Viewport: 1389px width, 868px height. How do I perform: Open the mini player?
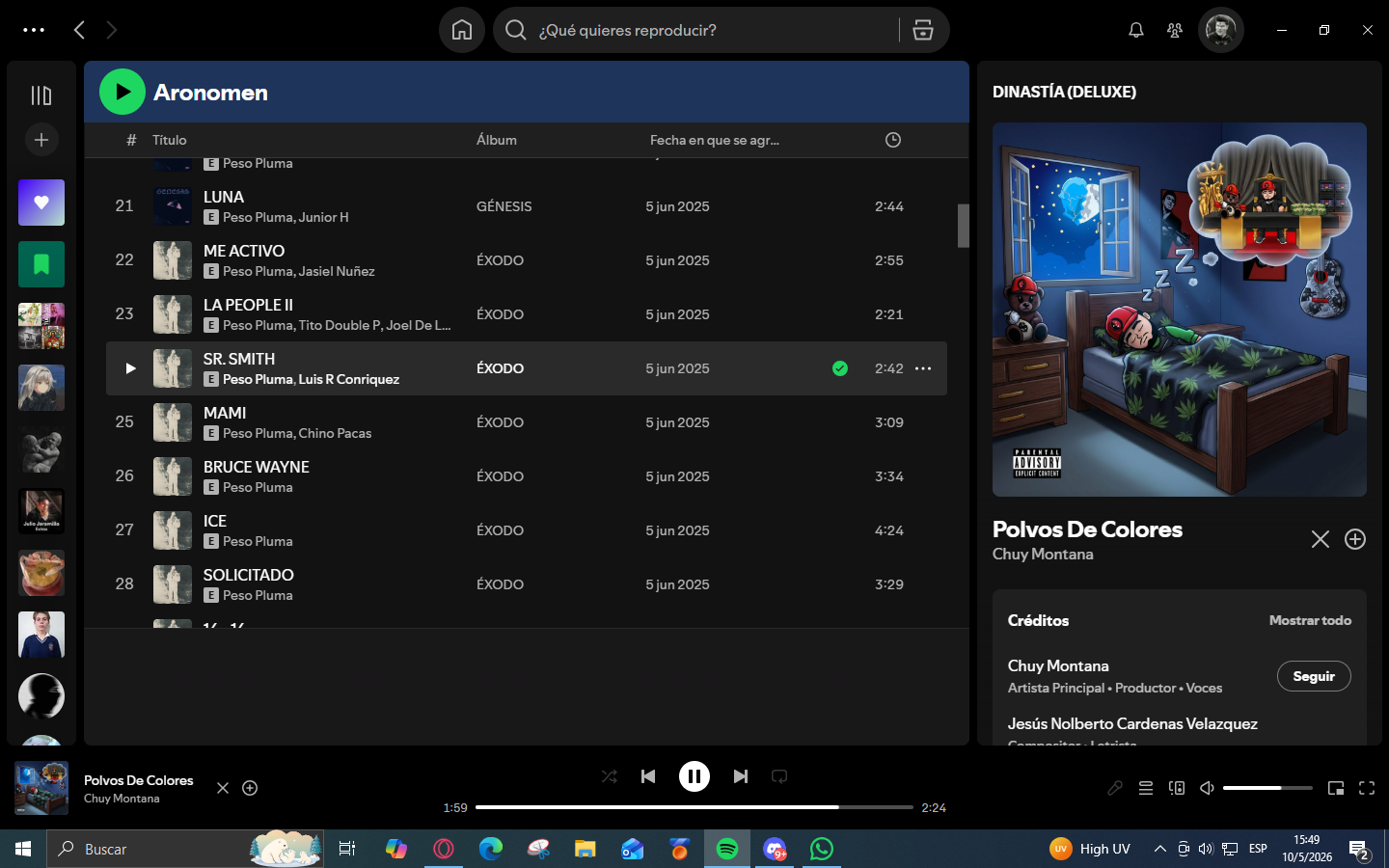pos(1336,788)
